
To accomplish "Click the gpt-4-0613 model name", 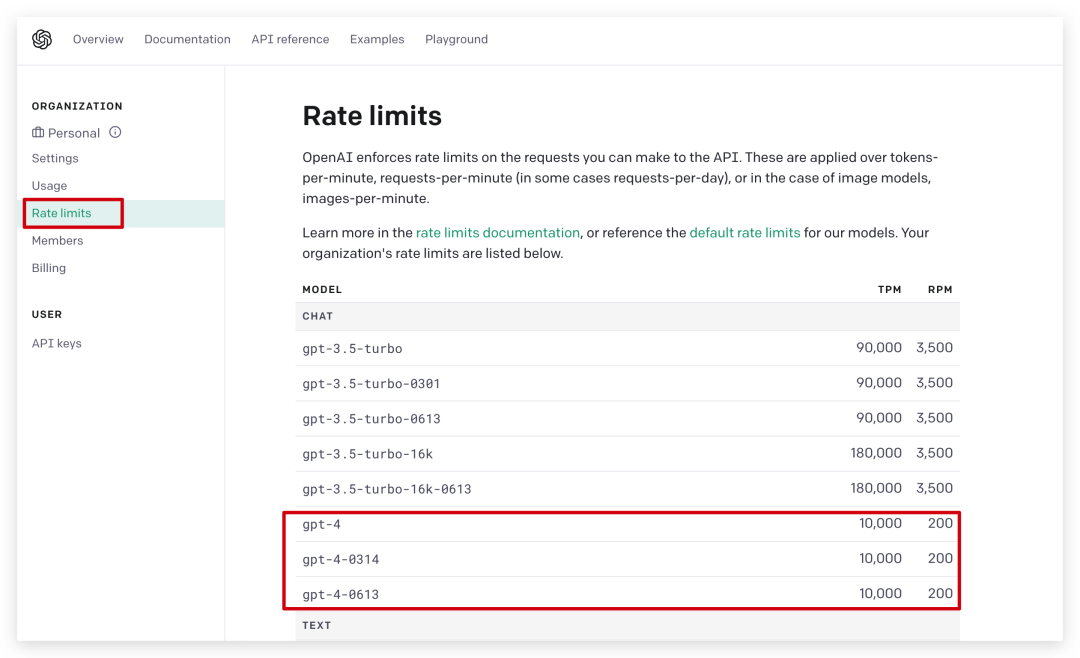I will click(x=340, y=595).
